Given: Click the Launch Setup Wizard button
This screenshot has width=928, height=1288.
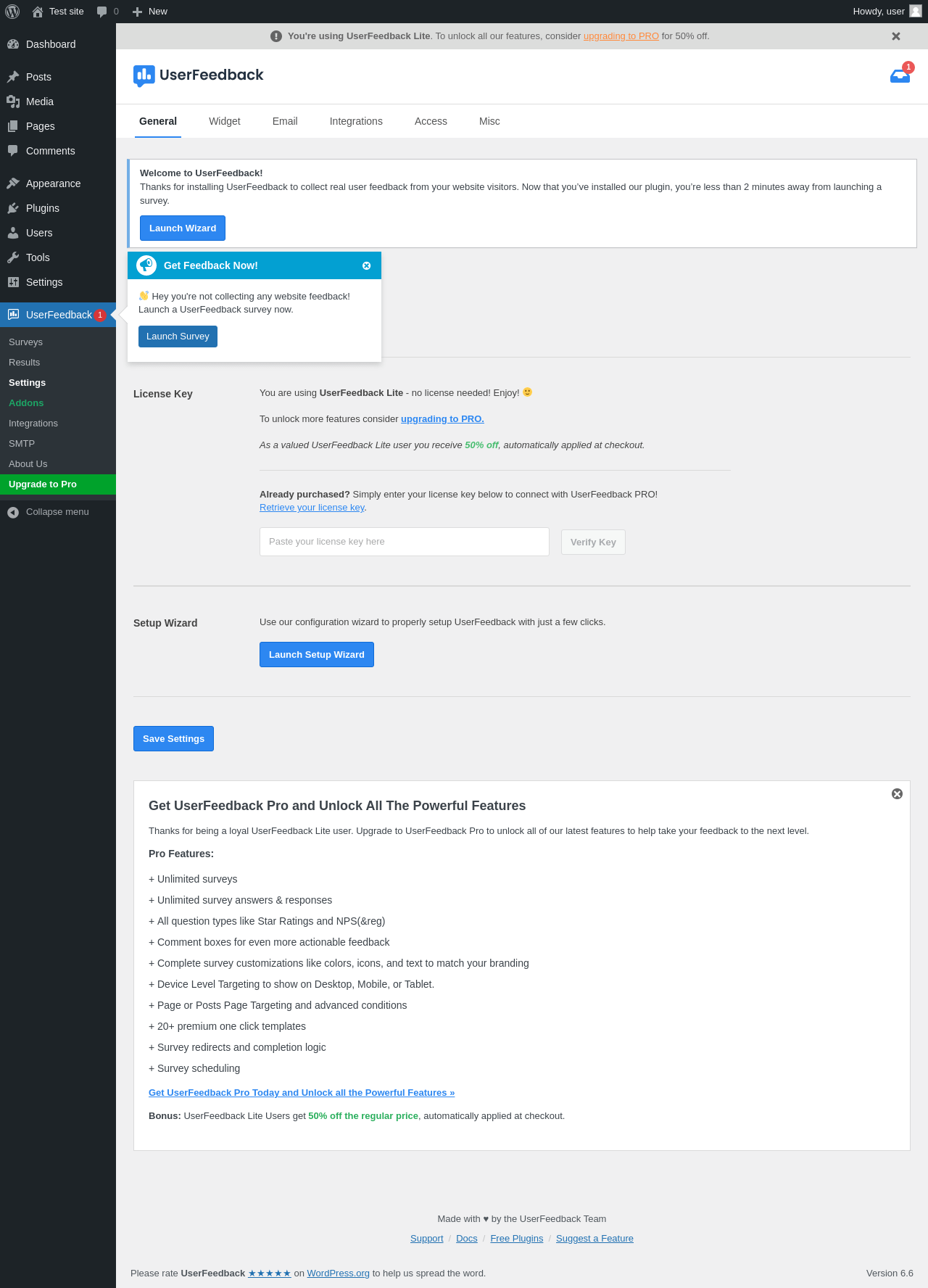Looking at the screenshot, I should click(317, 655).
